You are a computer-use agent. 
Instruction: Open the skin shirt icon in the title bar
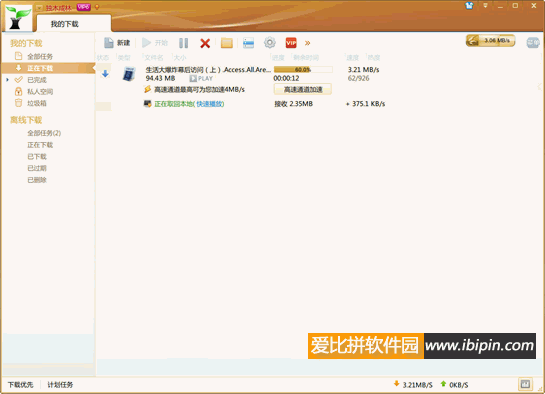click(469, 6)
